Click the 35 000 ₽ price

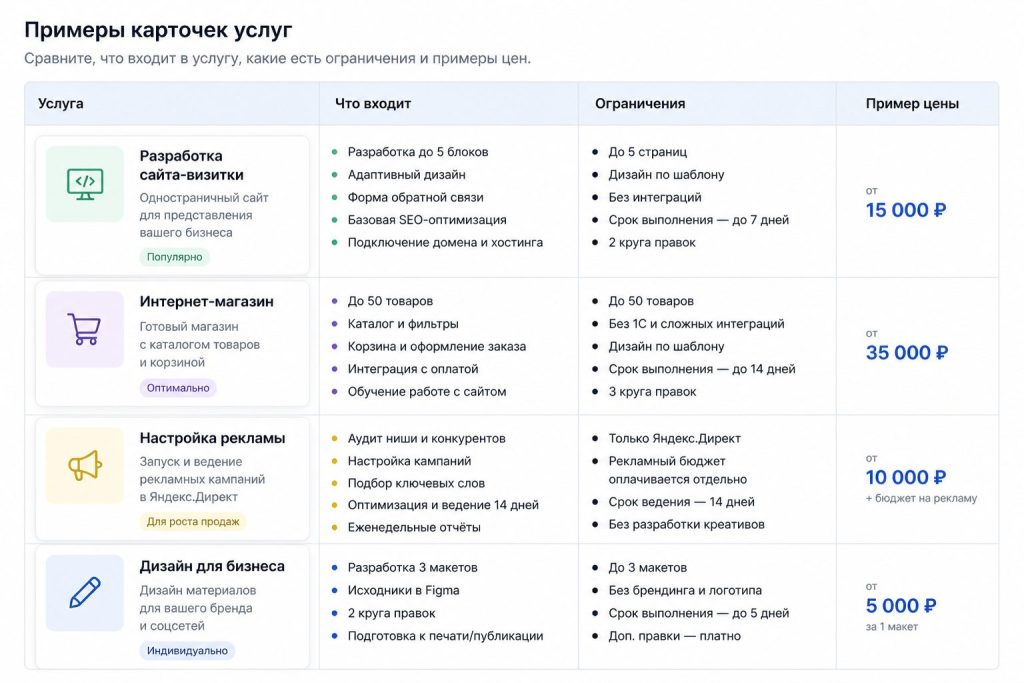[x=906, y=353]
